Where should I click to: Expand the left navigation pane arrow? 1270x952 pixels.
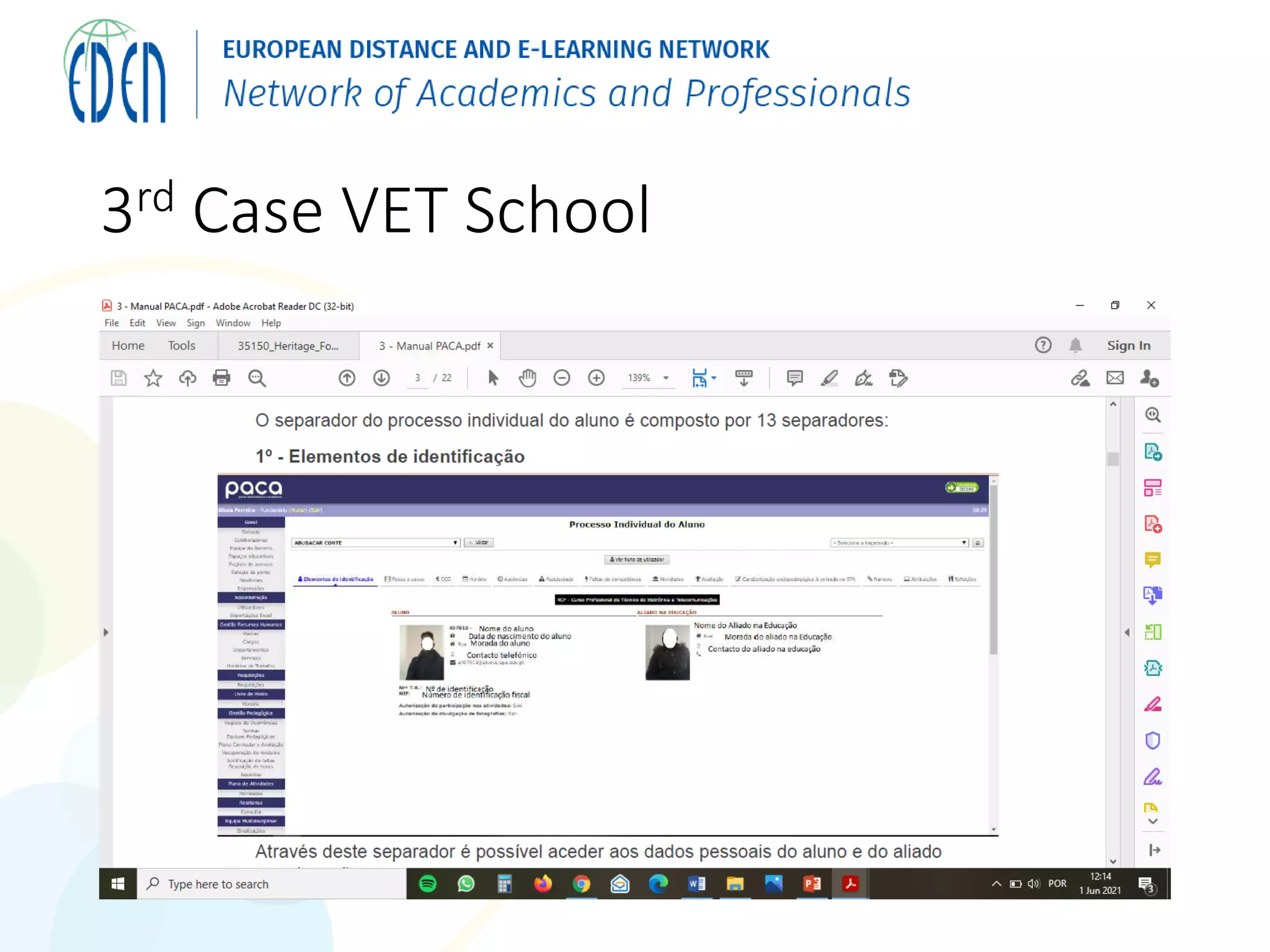[106, 632]
